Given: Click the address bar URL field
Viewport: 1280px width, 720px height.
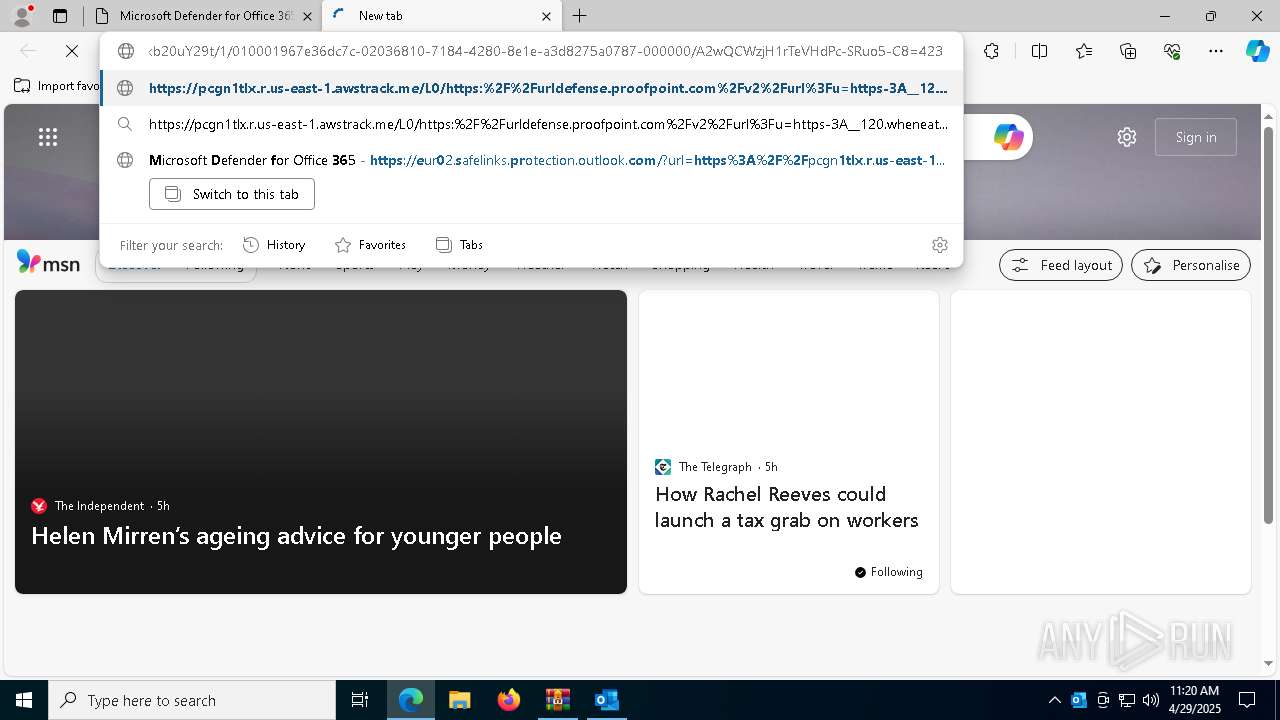Looking at the screenshot, I should [545, 51].
